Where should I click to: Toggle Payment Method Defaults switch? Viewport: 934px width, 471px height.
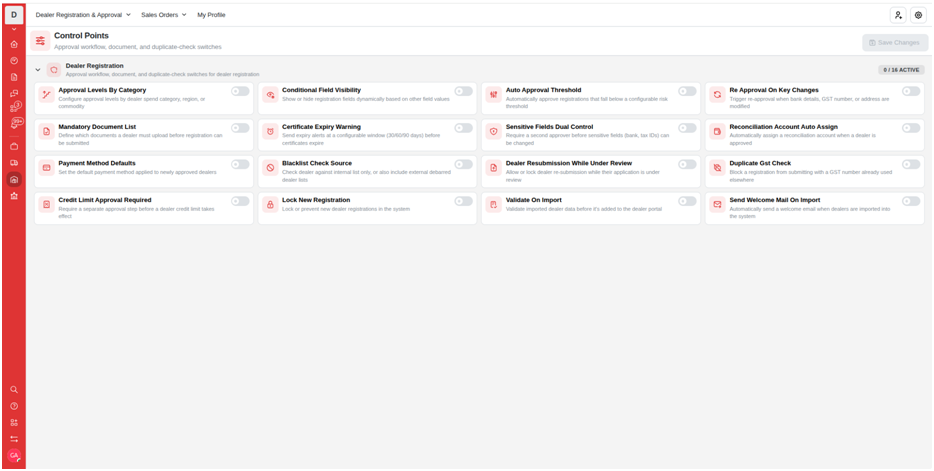240,164
